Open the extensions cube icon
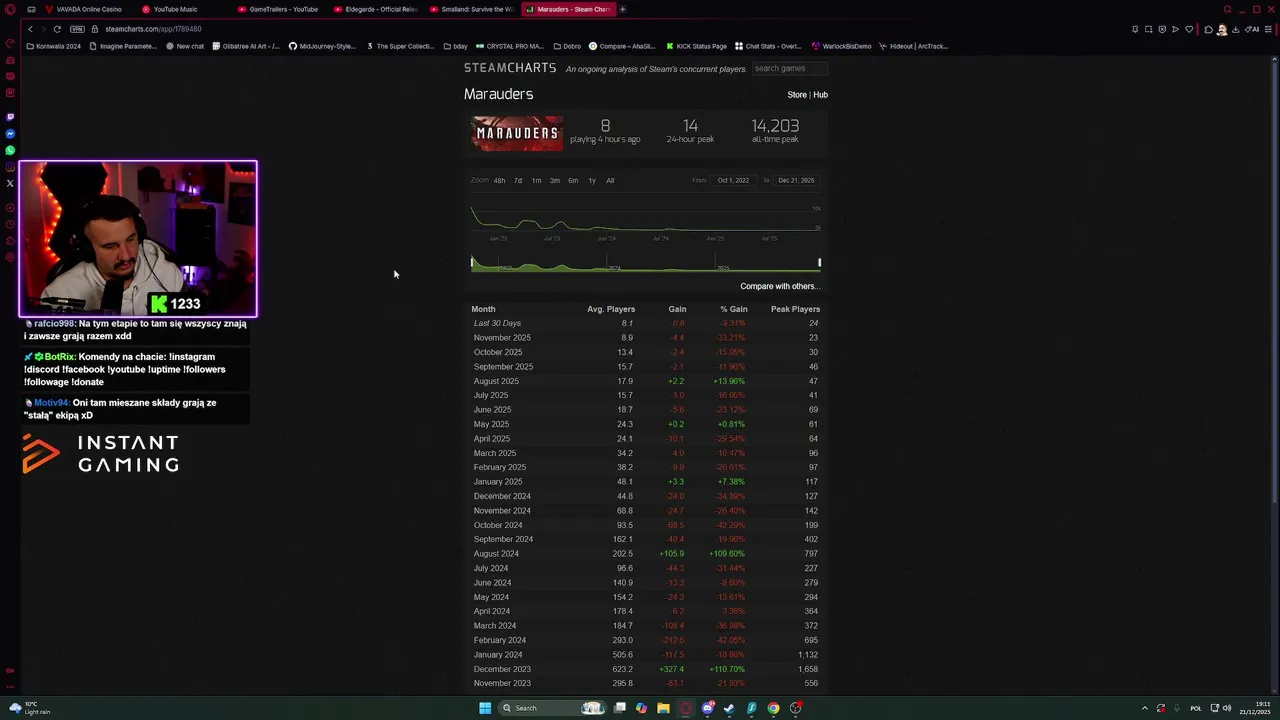Image resolution: width=1280 pixels, height=720 pixels. [1208, 29]
